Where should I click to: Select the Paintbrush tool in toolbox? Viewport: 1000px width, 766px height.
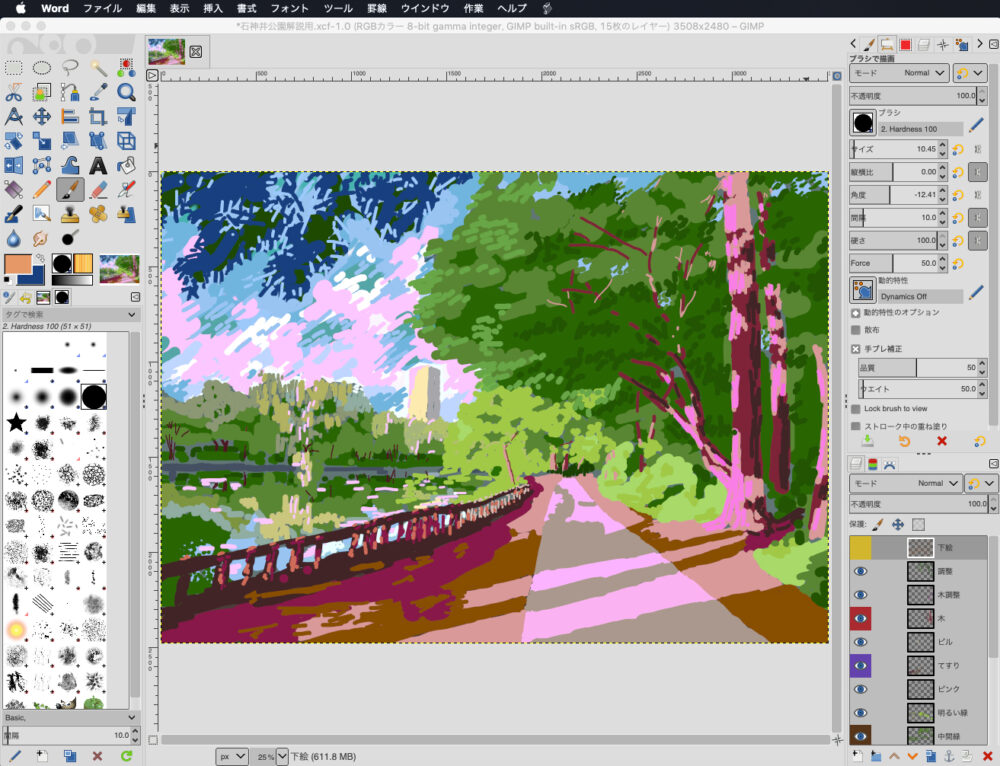70,189
